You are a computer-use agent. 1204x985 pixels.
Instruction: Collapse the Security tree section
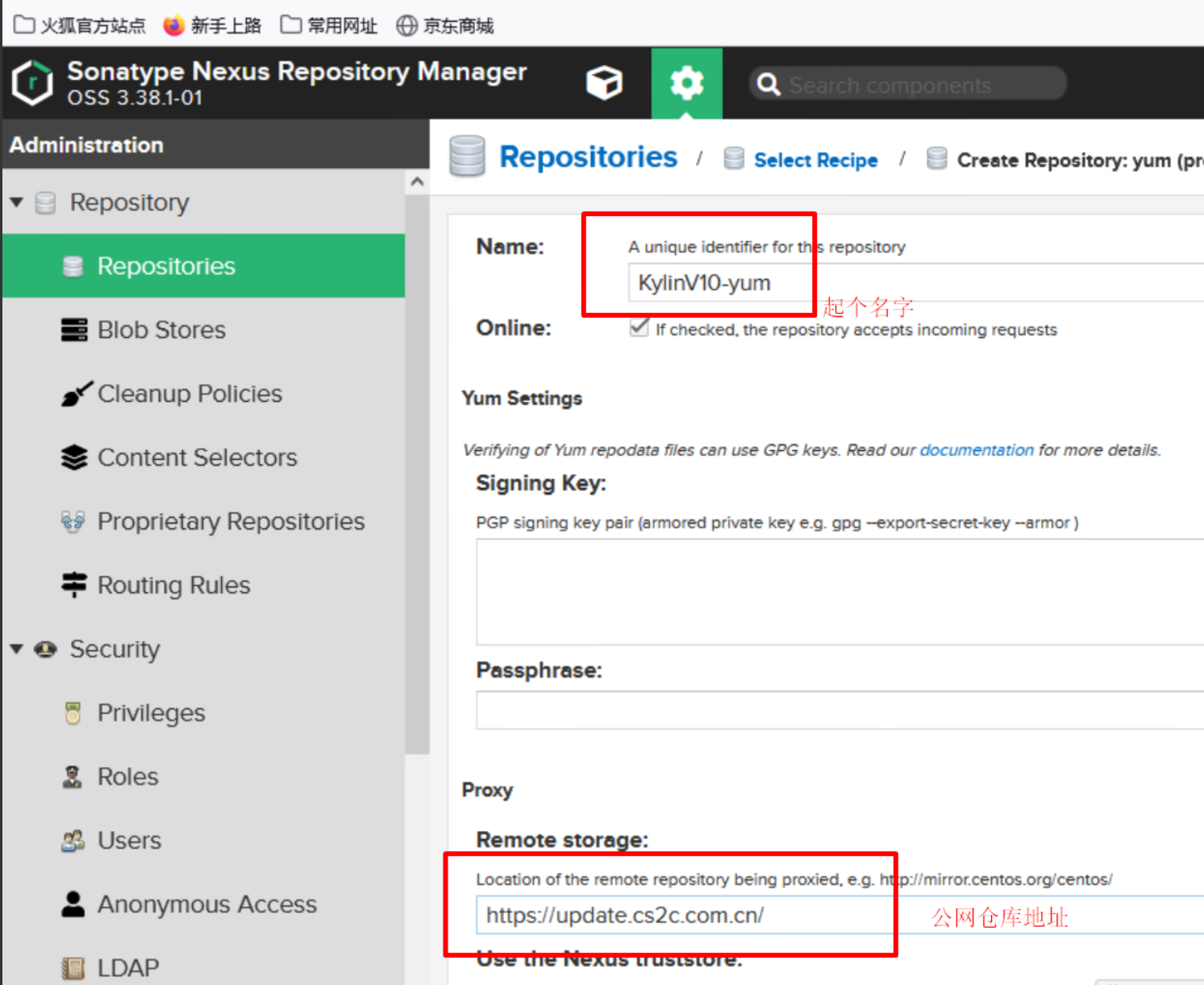tap(16, 649)
